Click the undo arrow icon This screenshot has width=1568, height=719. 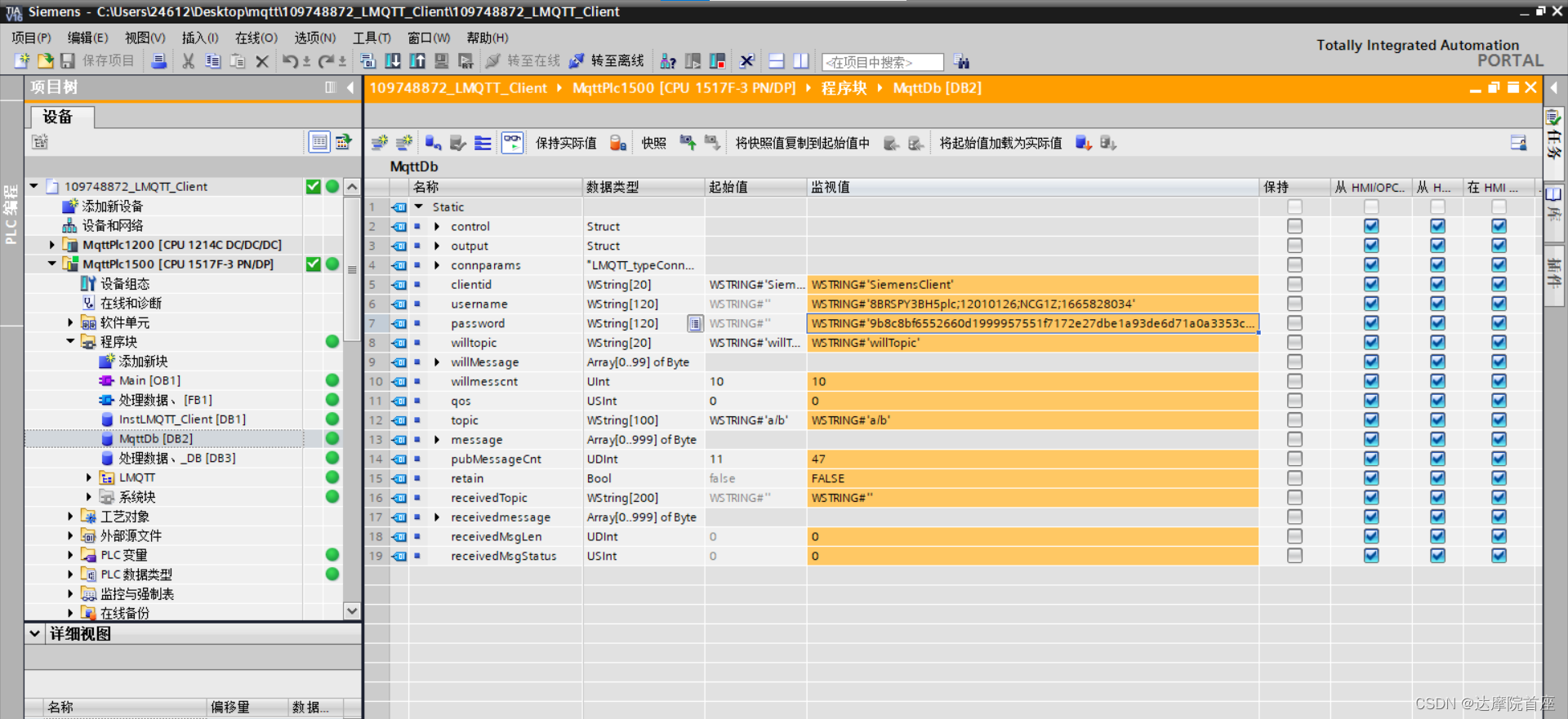(x=290, y=61)
